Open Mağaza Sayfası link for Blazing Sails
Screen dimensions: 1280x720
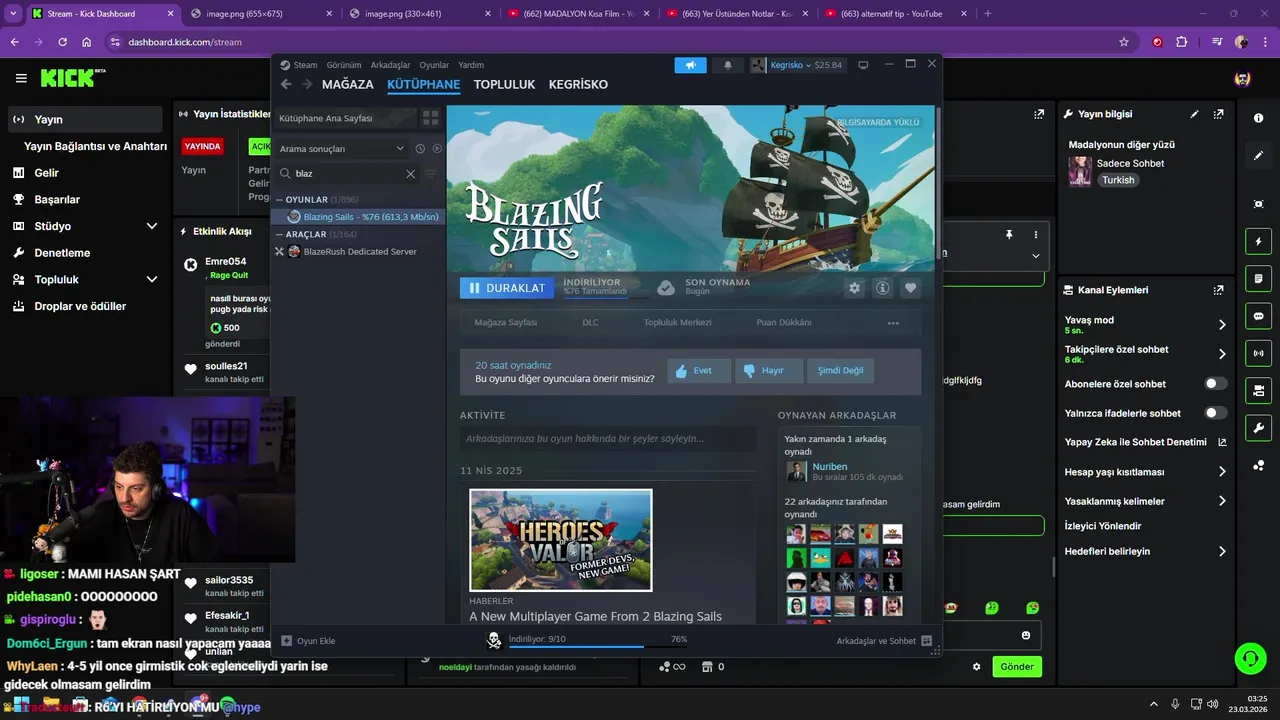coord(505,323)
